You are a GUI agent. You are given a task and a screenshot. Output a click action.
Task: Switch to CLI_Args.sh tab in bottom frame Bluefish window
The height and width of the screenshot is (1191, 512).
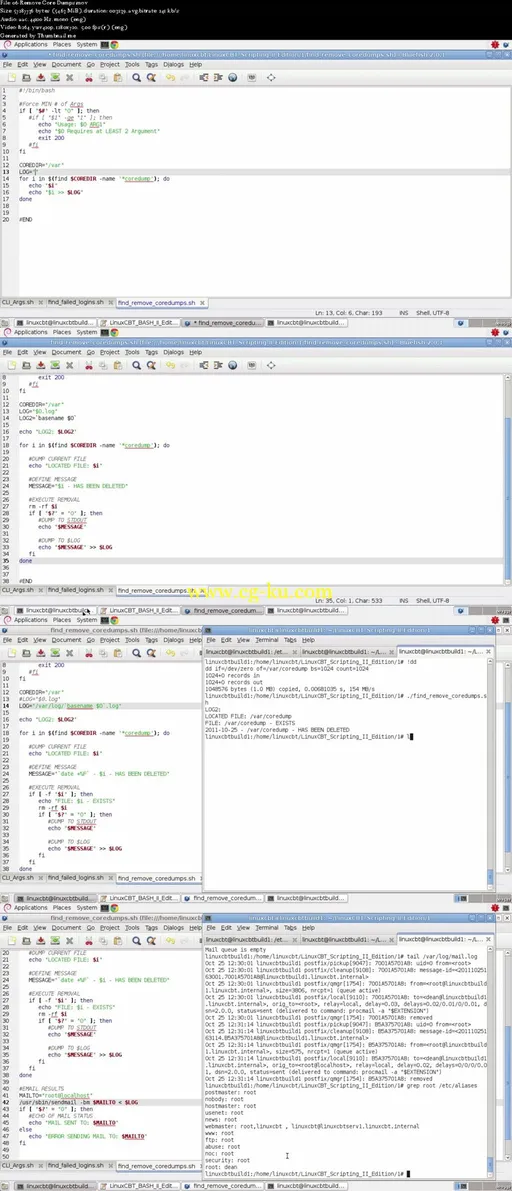(18, 1165)
